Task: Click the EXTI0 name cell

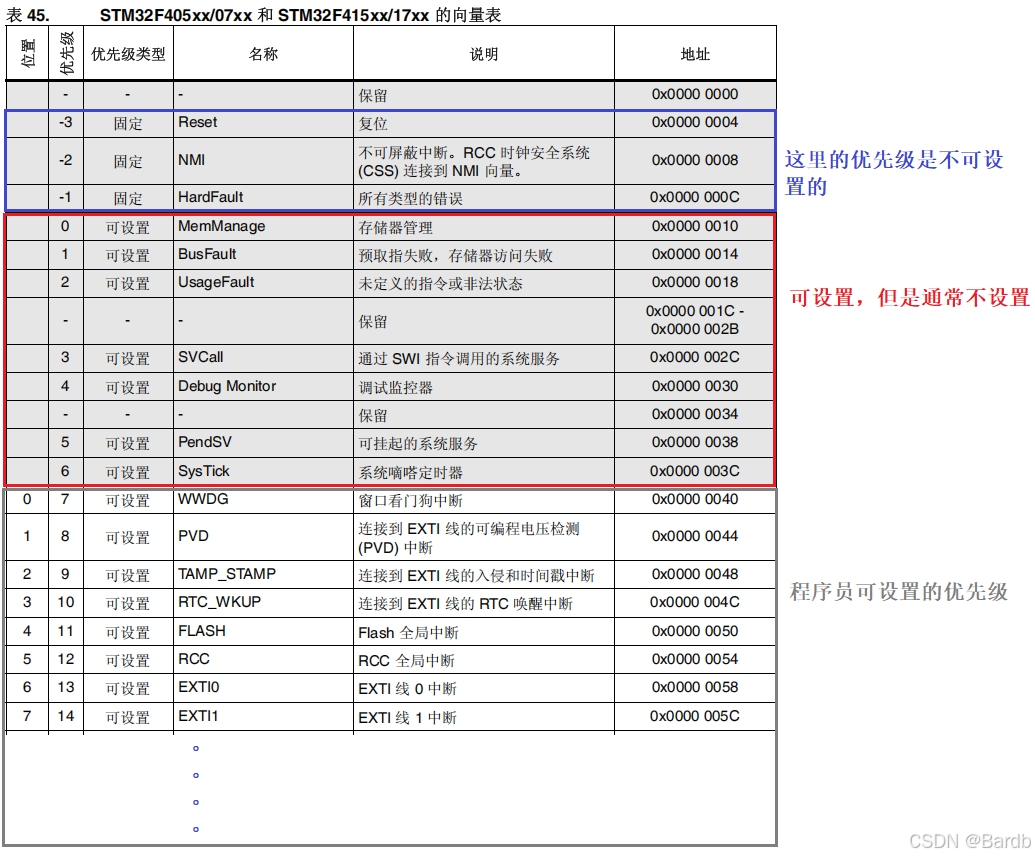Action: (263, 688)
